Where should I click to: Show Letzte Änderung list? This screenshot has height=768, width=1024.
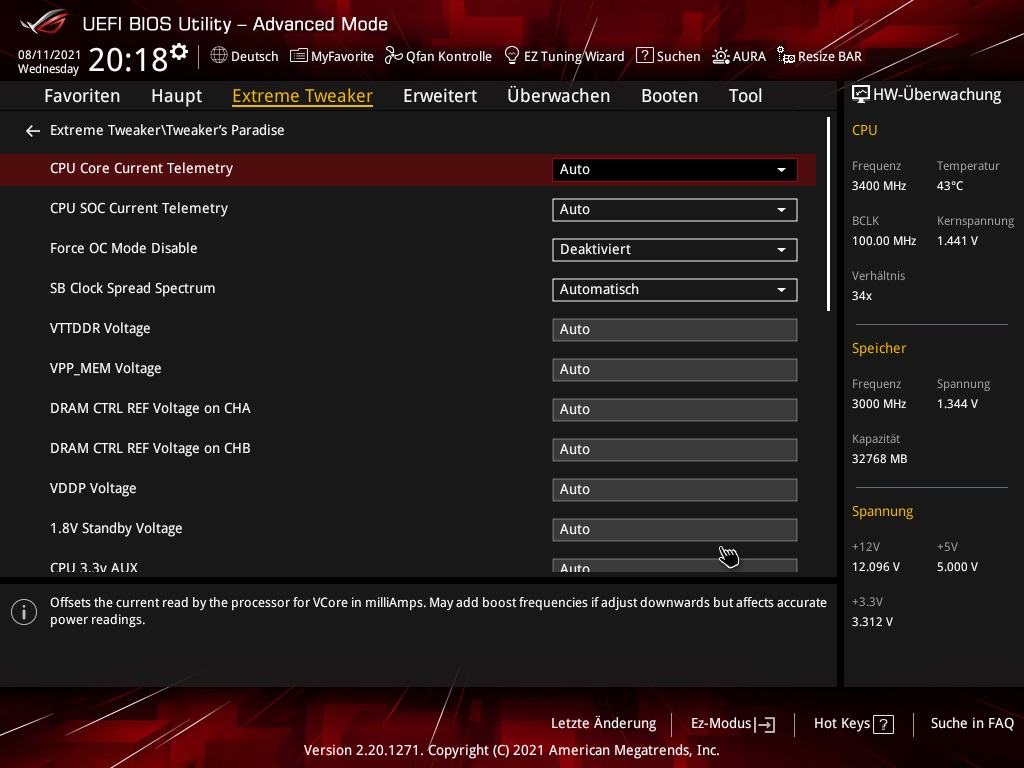pyautogui.click(x=603, y=723)
